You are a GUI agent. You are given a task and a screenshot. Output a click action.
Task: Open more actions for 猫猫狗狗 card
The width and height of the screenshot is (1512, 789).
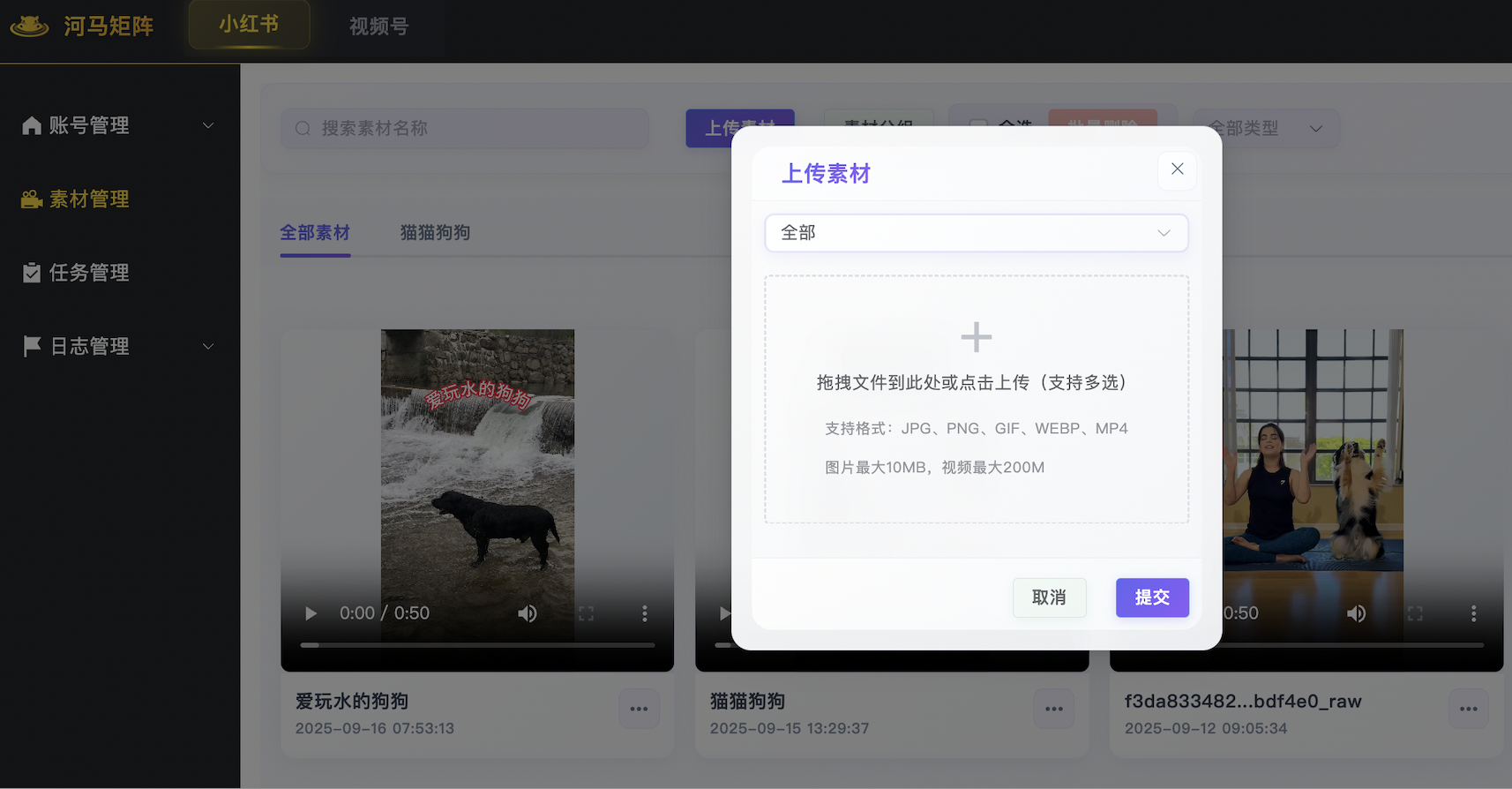coord(1053,709)
